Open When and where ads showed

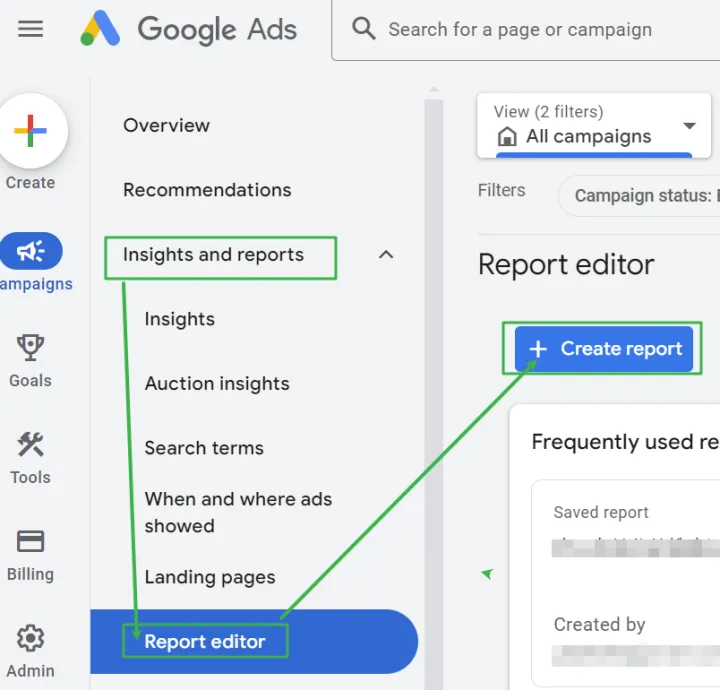coord(238,512)
